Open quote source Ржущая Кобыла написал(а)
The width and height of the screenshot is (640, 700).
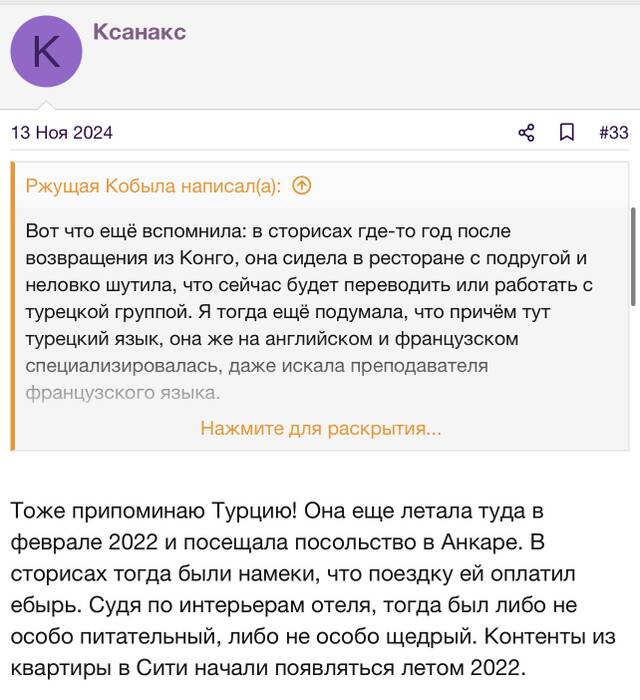154,186
